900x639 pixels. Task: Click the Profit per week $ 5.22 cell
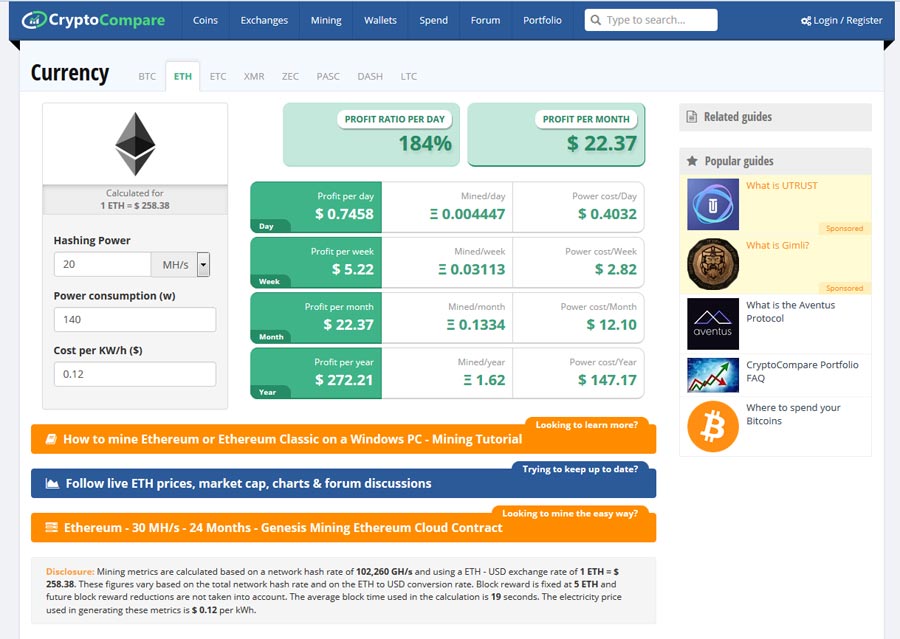click(x=316, y=262)
